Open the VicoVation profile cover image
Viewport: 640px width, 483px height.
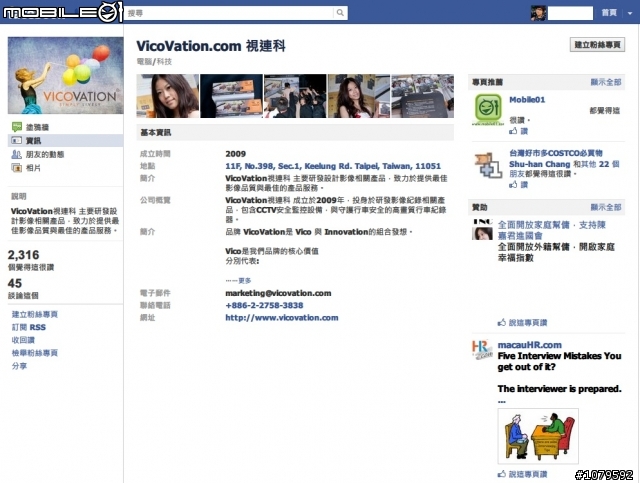(66, 75)
